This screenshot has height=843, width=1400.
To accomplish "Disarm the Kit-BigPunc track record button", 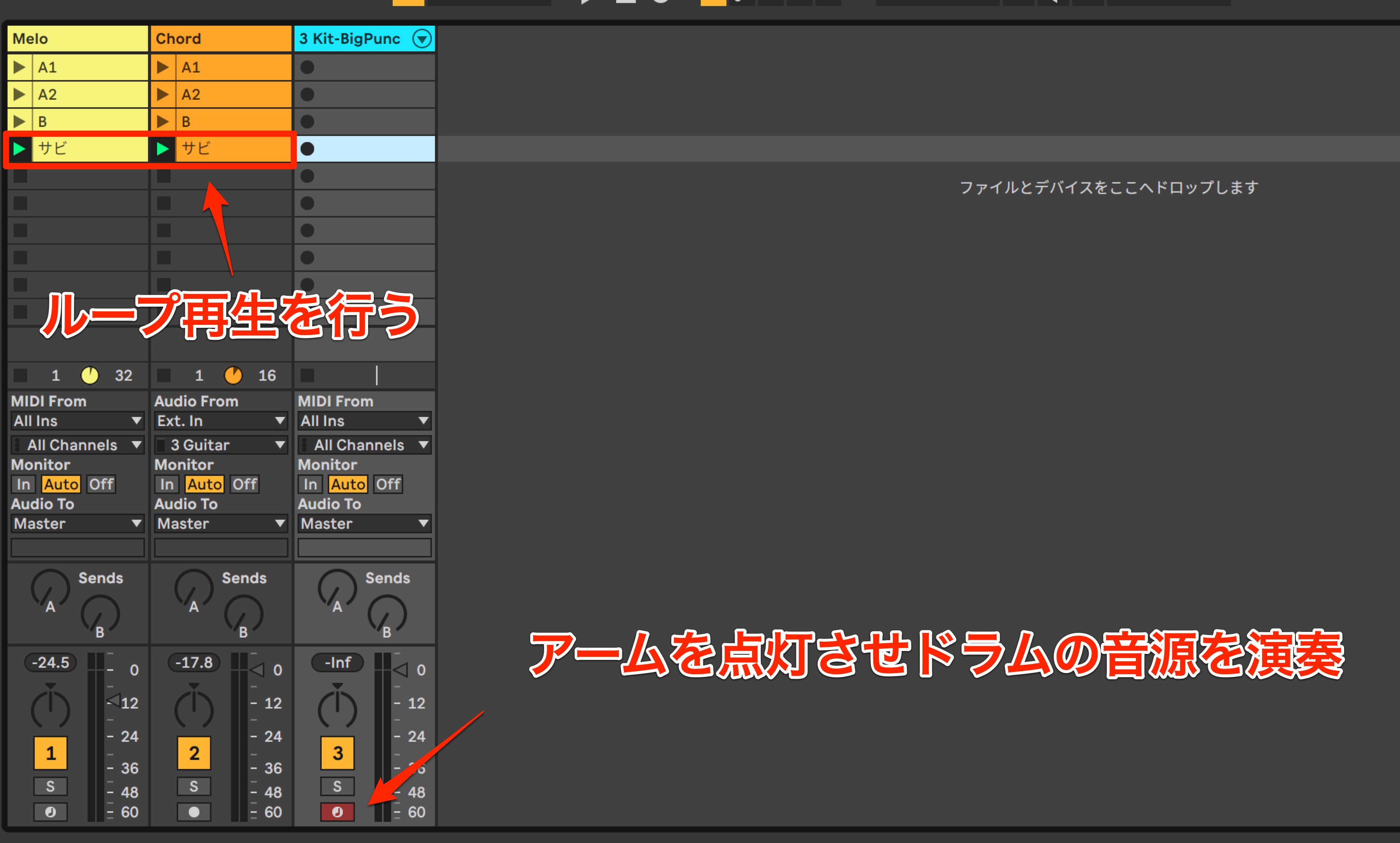I will coord(338,812).
